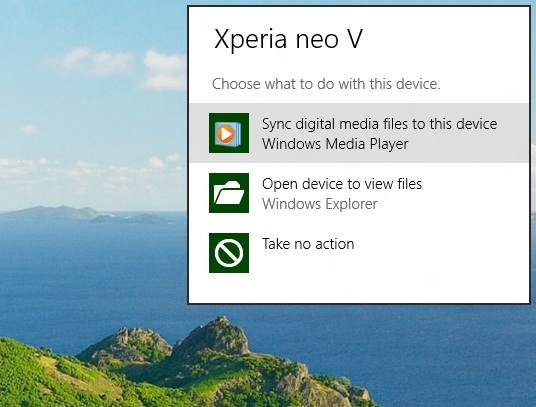Click the orange play button in media icon
The width and height of the screenshot is (536, 407).
(x=226, y=134)
